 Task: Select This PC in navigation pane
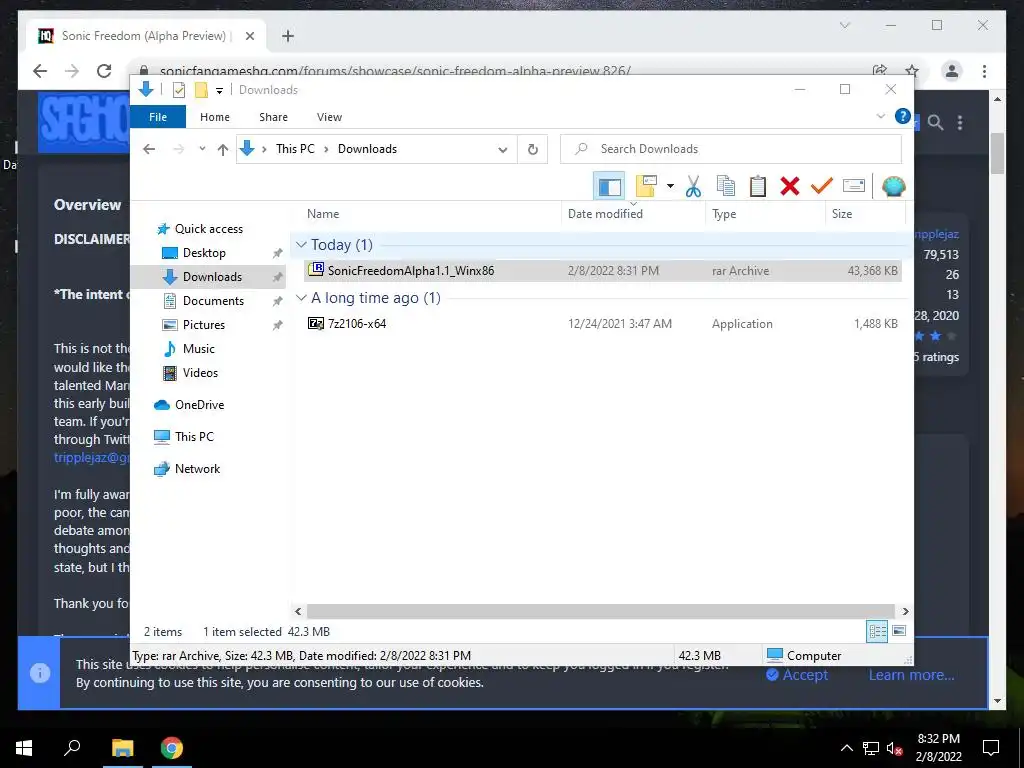[194, 437]
